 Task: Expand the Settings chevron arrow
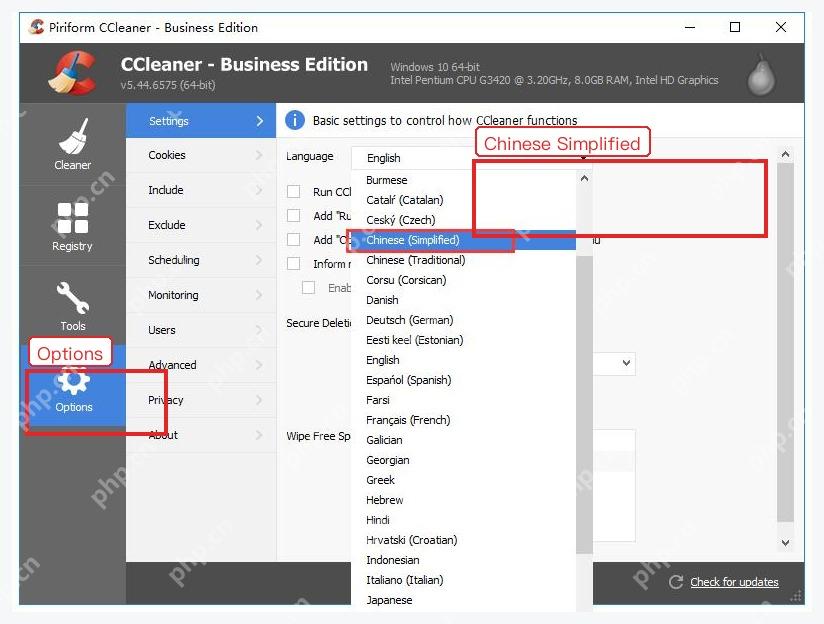click(259, 121)
